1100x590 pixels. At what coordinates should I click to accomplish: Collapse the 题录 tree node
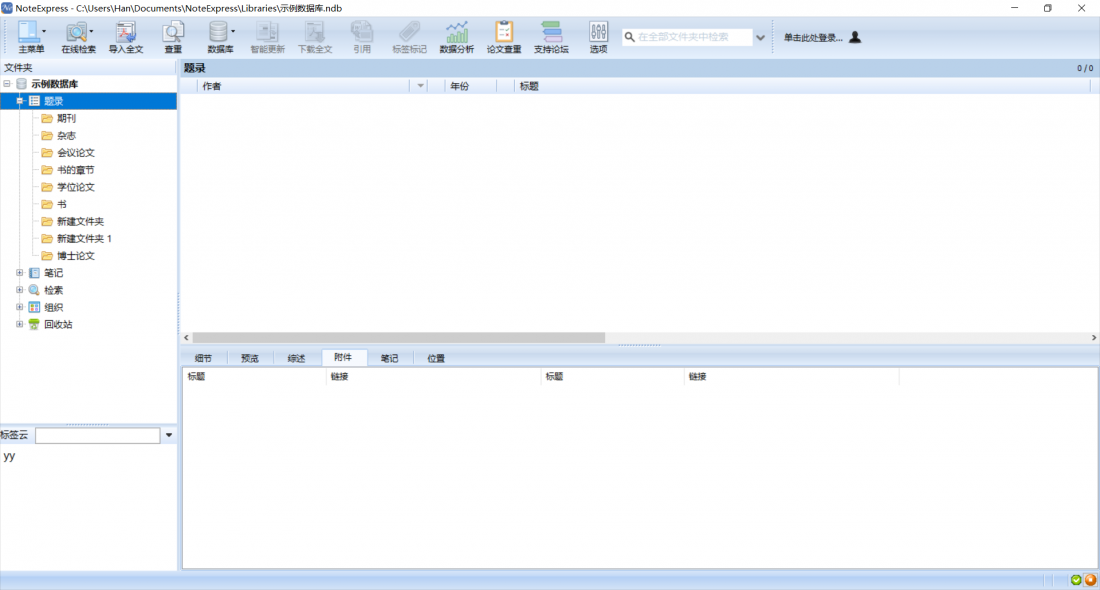20,101
